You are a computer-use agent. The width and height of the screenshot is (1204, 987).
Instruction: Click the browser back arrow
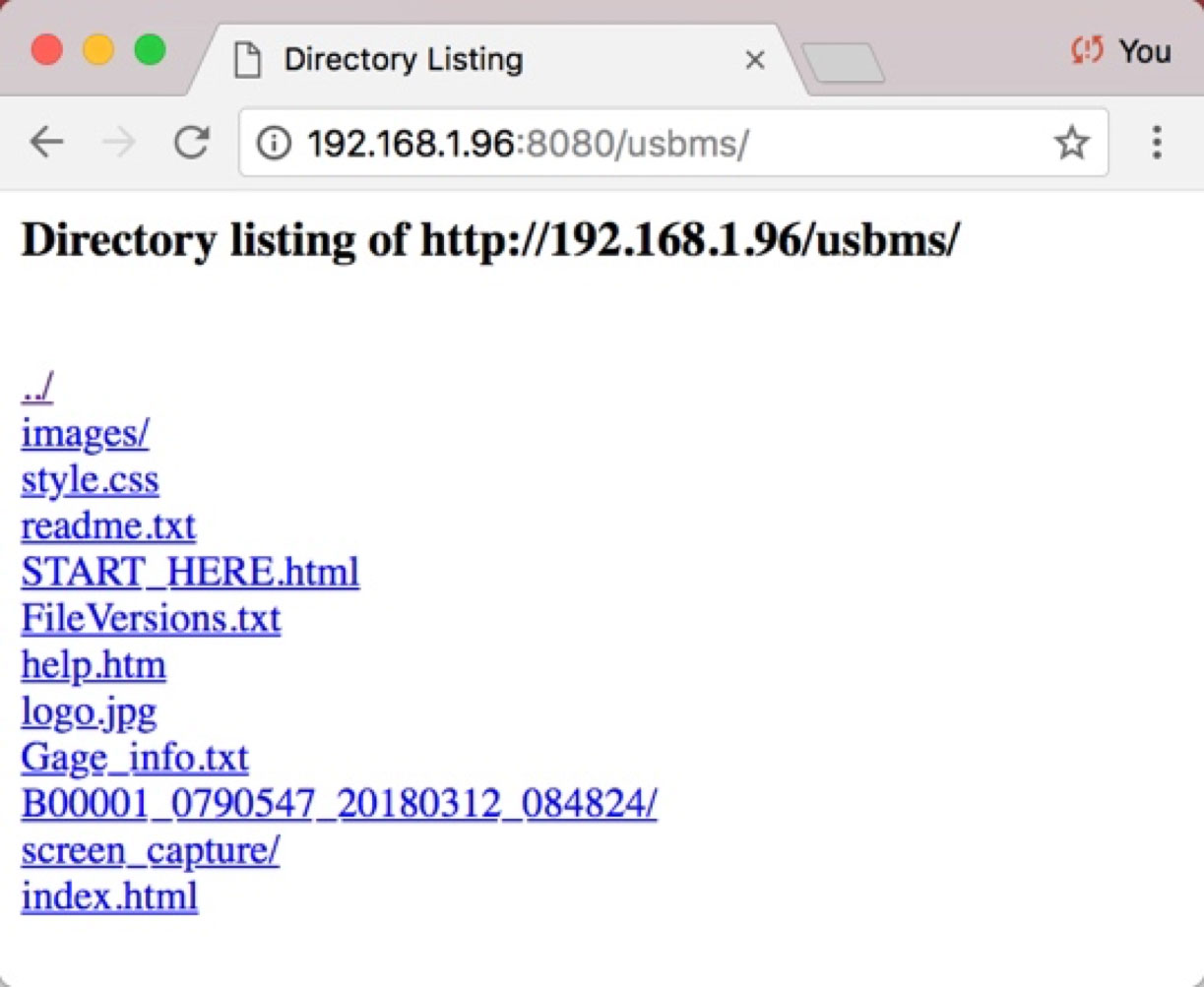coord(46,144)
